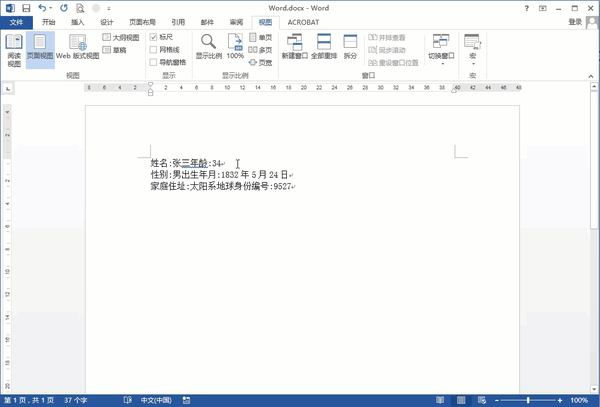Click the macro recording status bar icon

pyautogui.click(x=186, y=400)
